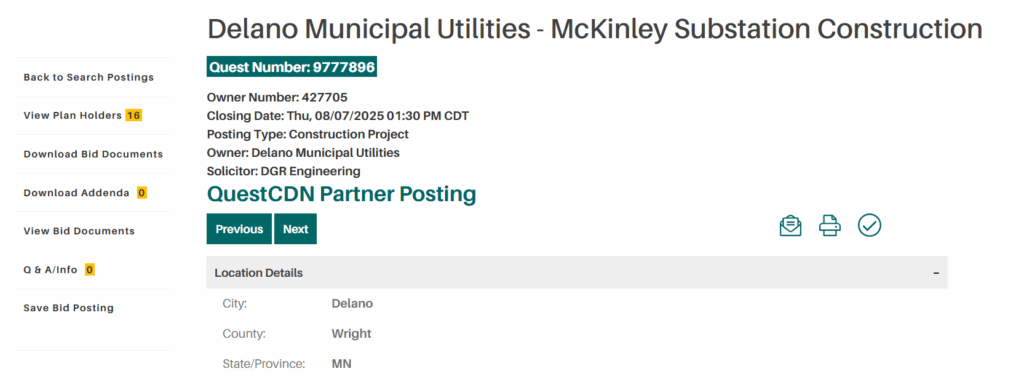
Task: Save this bid posting
Action: tap(69, 308)
